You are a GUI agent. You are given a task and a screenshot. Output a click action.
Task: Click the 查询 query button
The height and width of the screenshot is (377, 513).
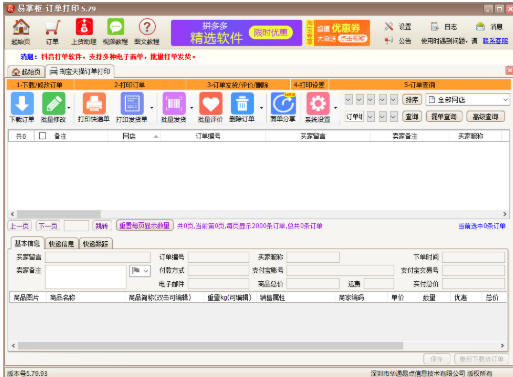pos(412,117)
